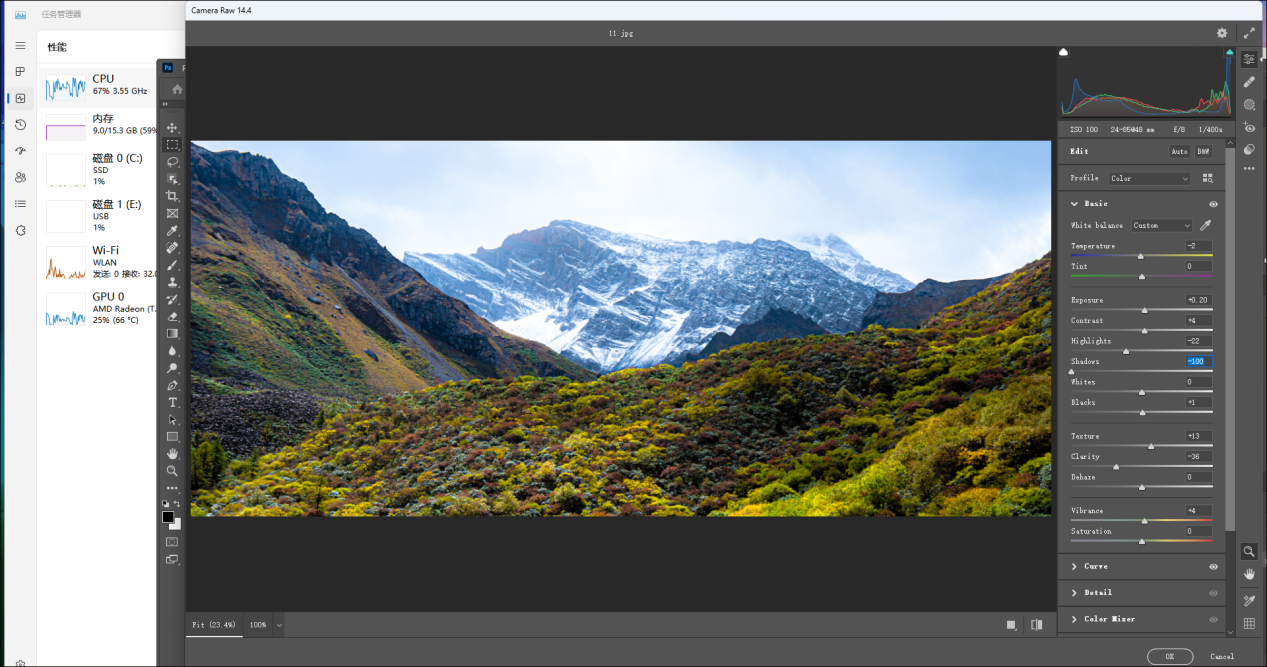Click the OK button
The height and width of the screenshot is (667, 1267).
[1169, 657]
